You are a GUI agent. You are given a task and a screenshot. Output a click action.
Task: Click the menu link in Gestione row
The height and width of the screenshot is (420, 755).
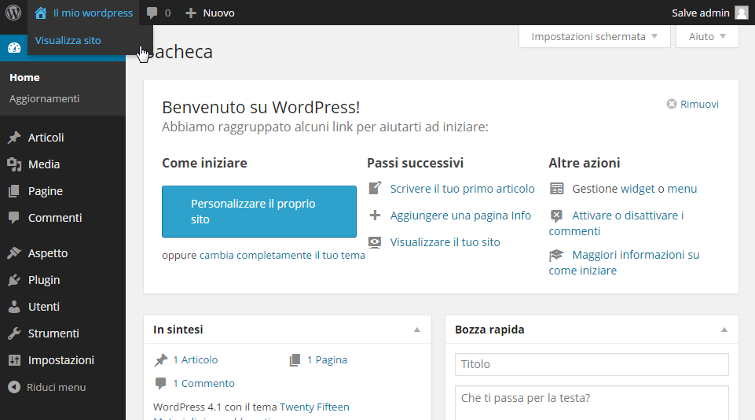[682, 189]
